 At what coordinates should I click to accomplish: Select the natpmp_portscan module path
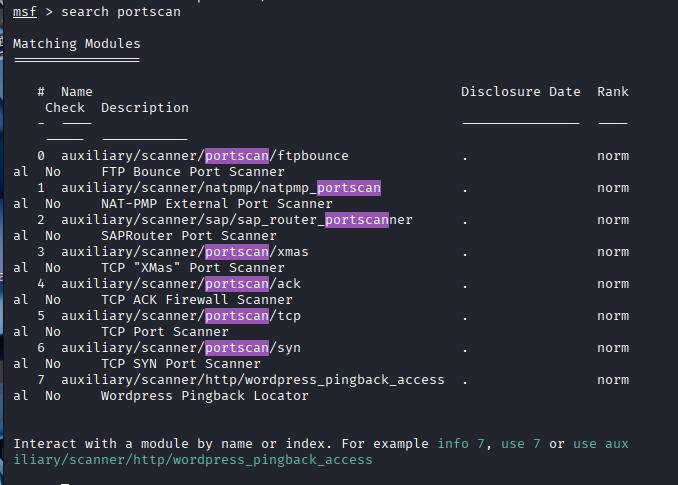[x=220, y=188]
